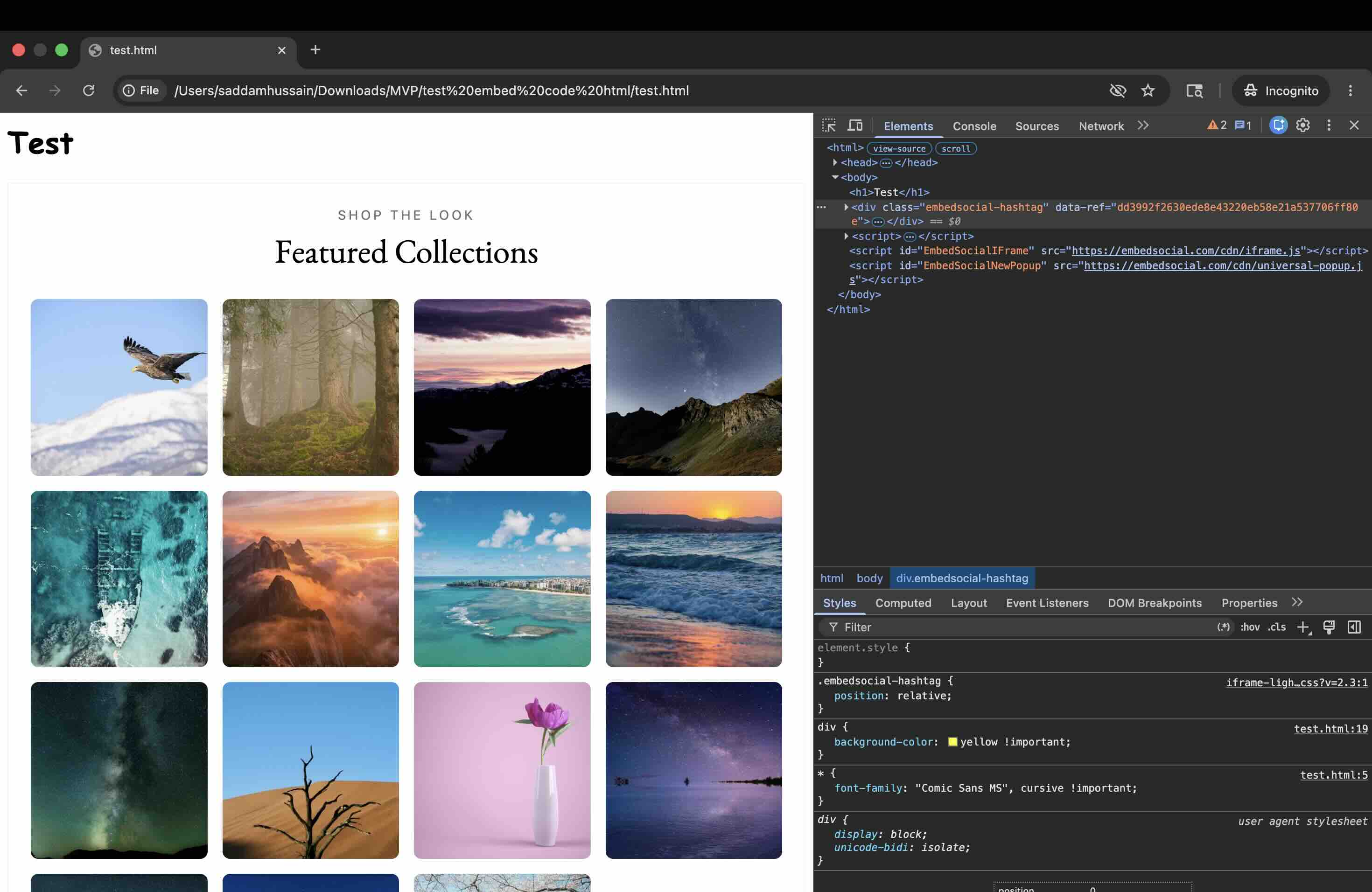Image resolution: width=1372 pixels, height=892 pixels.
Task: Click the inspect element picker icon
Action: (829, 125)
